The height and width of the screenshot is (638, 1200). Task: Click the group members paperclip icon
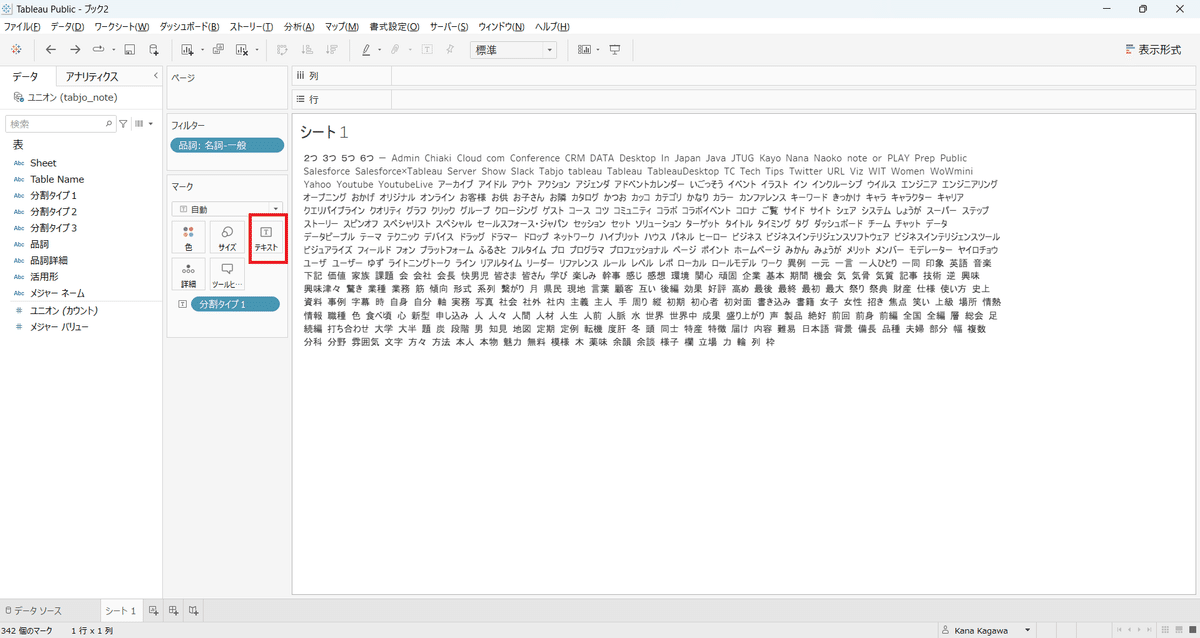[396, 50]
